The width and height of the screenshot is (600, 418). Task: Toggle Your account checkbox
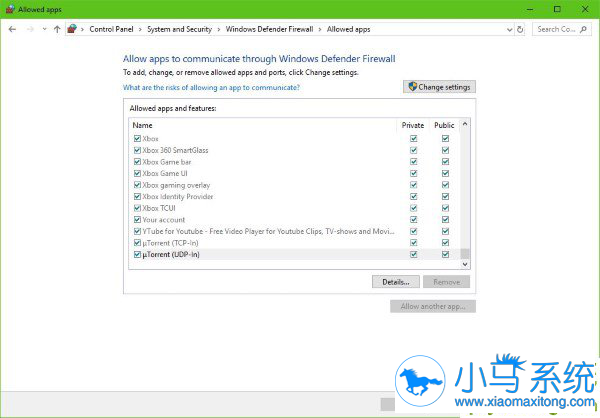(137, 219)
